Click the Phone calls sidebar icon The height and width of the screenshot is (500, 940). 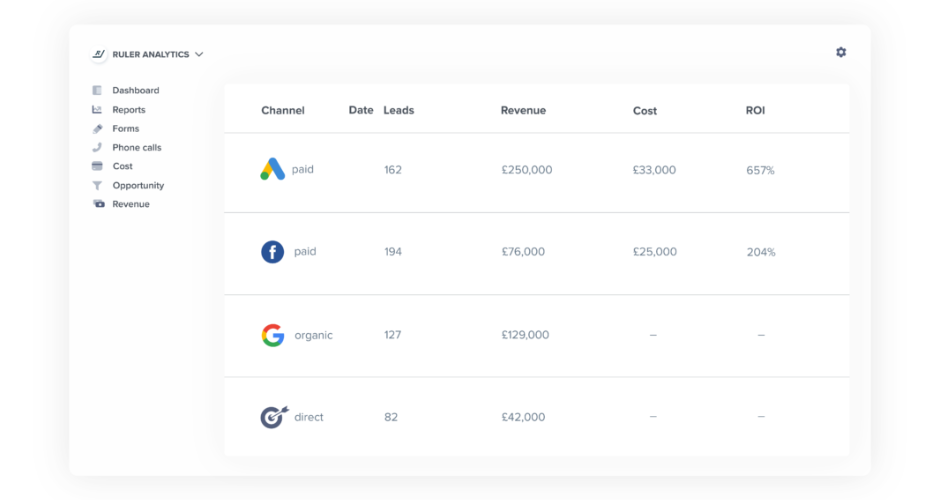point(98,147)
